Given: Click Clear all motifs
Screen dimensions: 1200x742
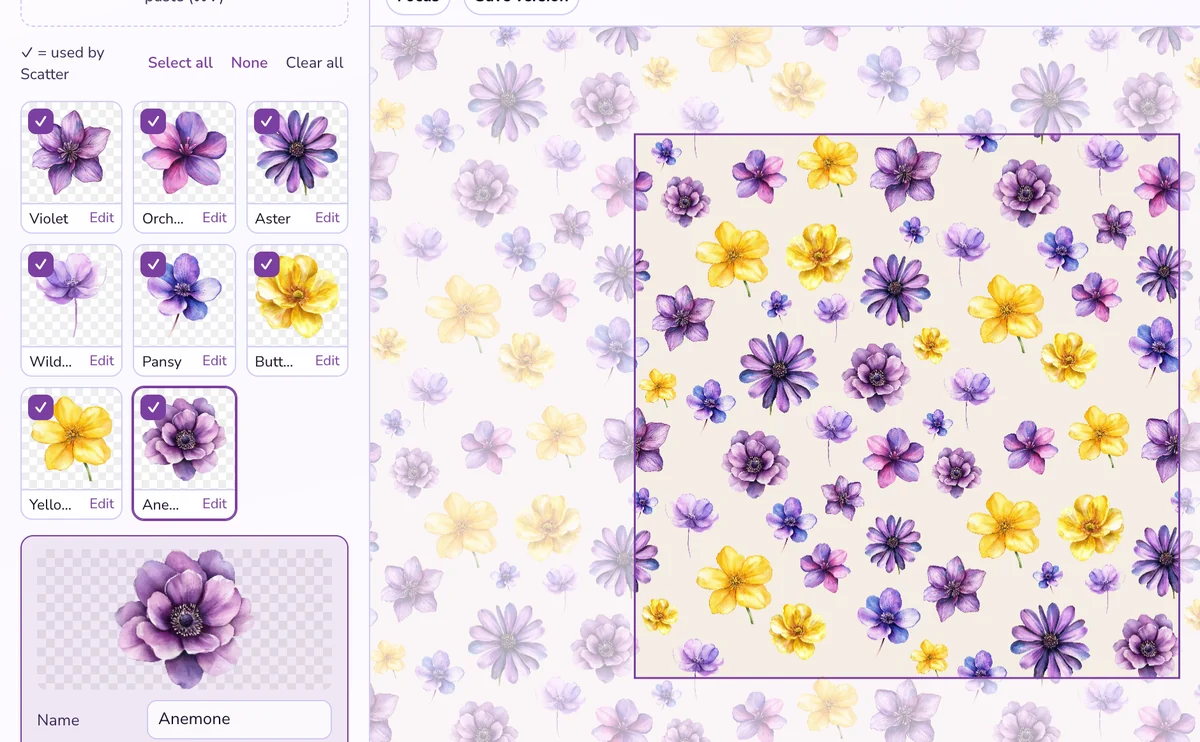Looking at the screenshot, I should [x=315, y=62].
